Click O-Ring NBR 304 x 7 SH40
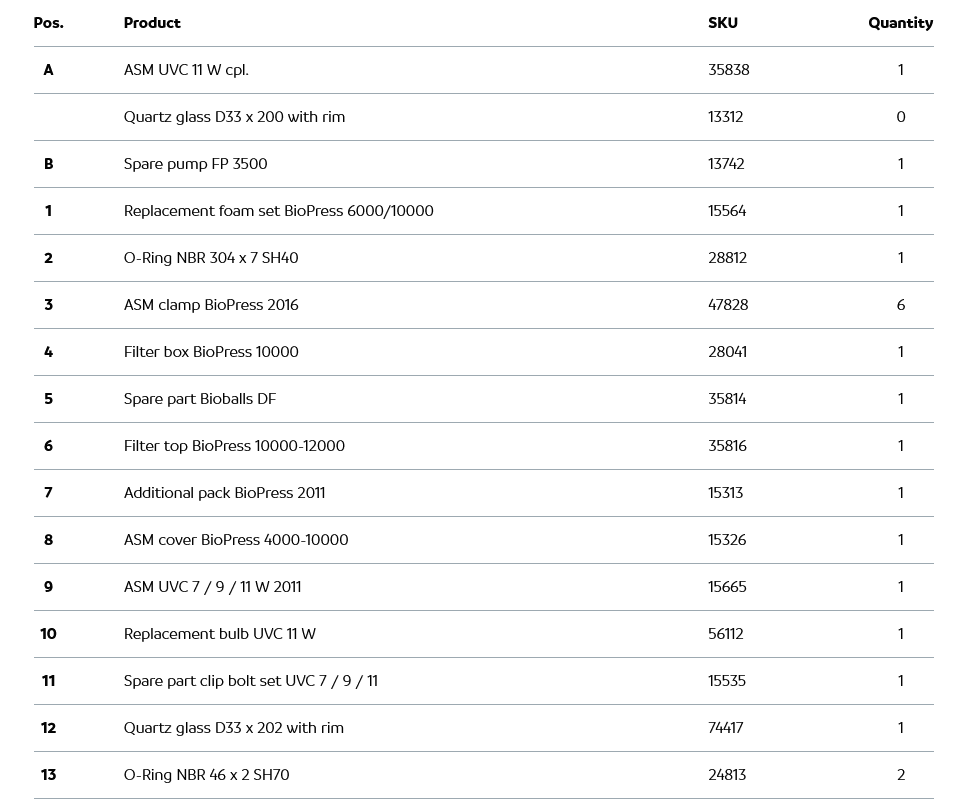The height and width of the screenshot is (810, 965). [x=211, y=258]
